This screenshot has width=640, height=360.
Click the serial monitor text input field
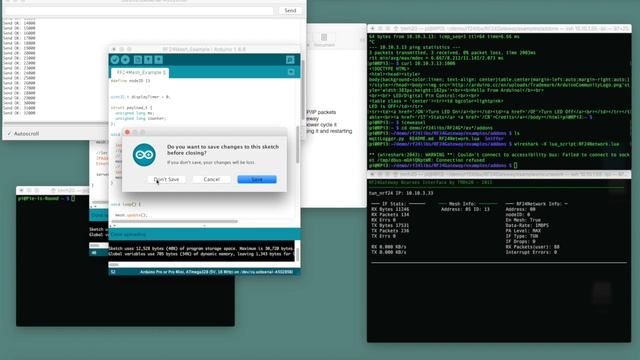[139, 11]
